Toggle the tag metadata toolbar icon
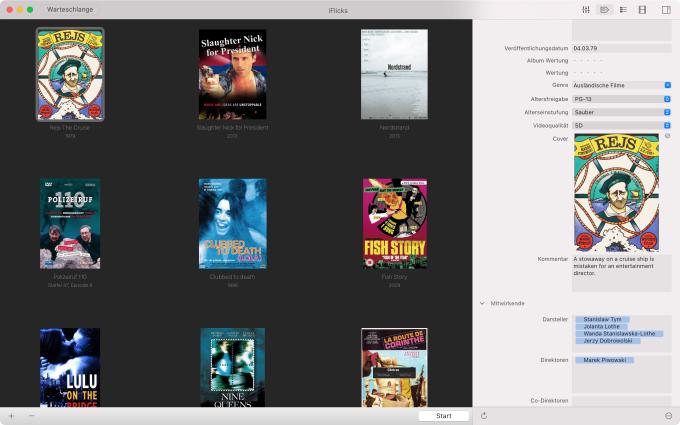Screen dimensions: 680x425 coord(605,10)
